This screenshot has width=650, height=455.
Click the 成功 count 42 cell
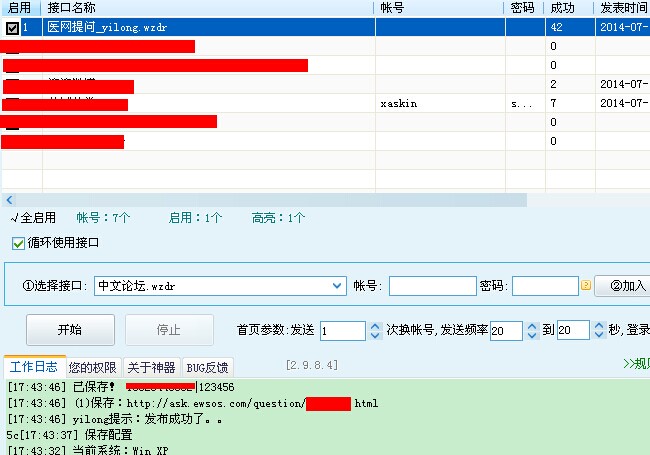[570, 27]
